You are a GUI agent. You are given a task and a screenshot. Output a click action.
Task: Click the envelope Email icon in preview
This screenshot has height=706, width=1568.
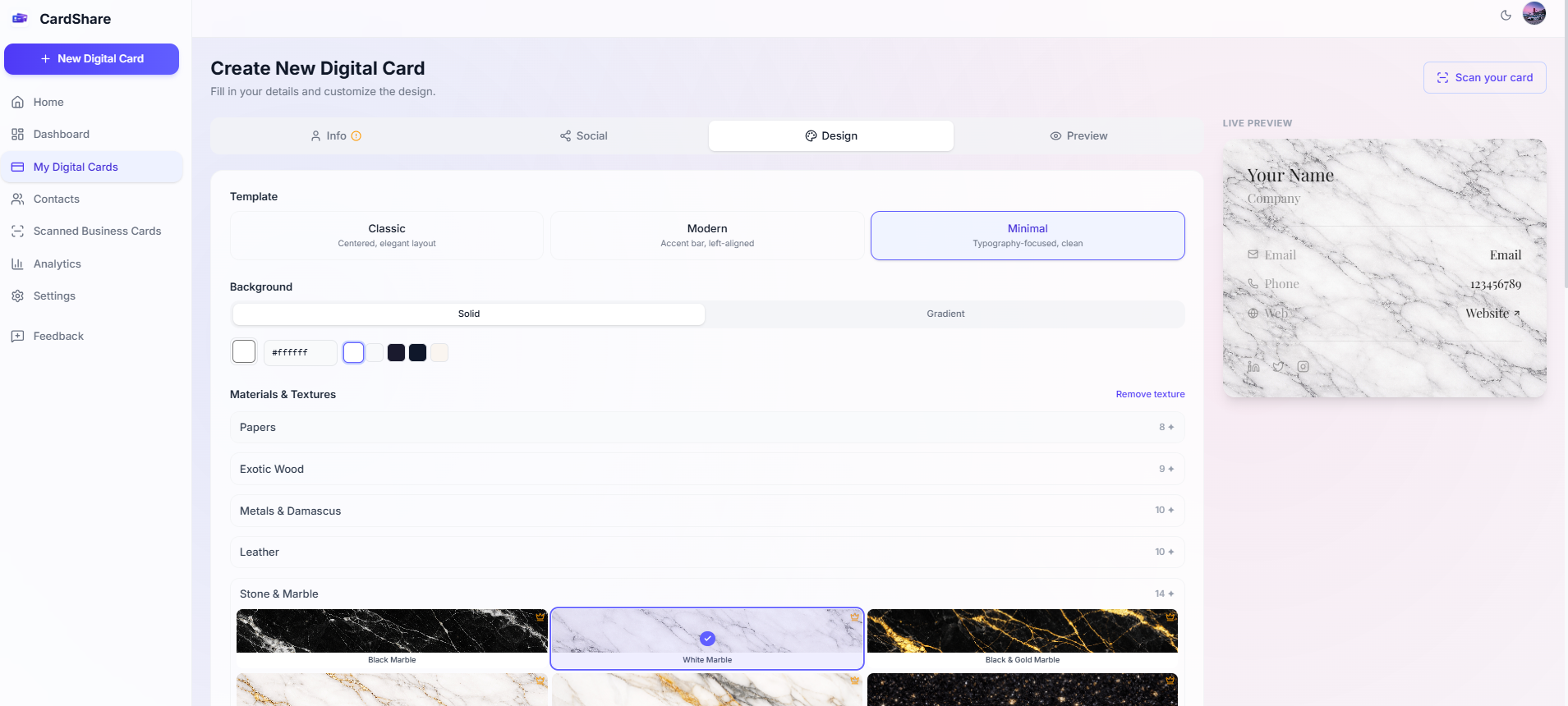1253,254
